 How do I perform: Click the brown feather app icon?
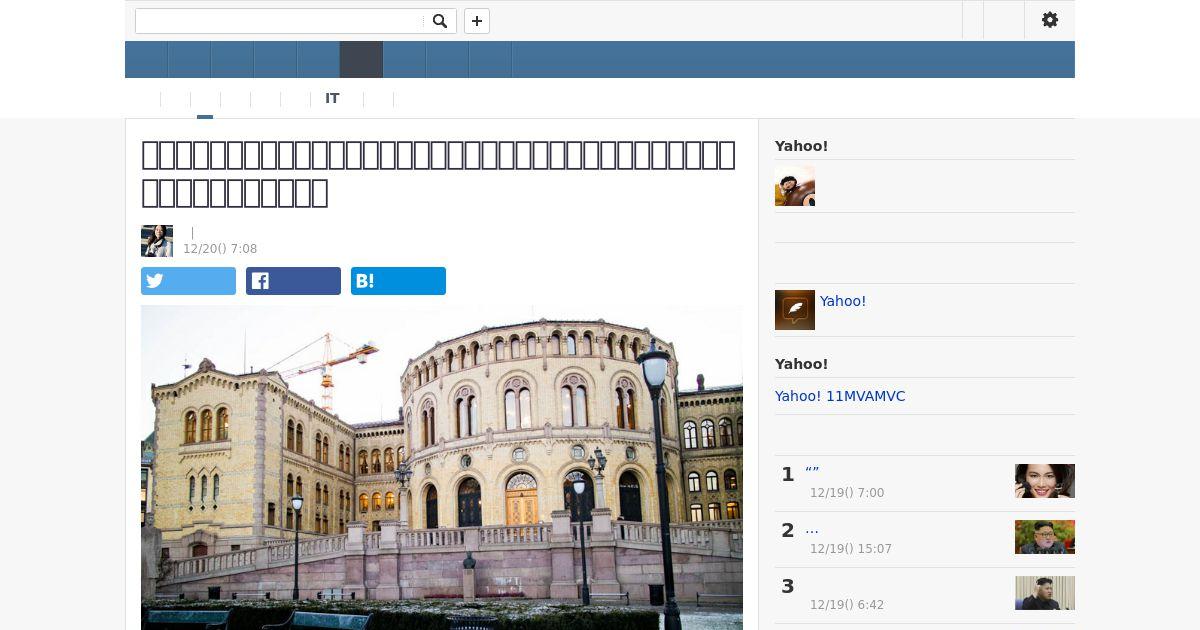[x=795, y=310]
